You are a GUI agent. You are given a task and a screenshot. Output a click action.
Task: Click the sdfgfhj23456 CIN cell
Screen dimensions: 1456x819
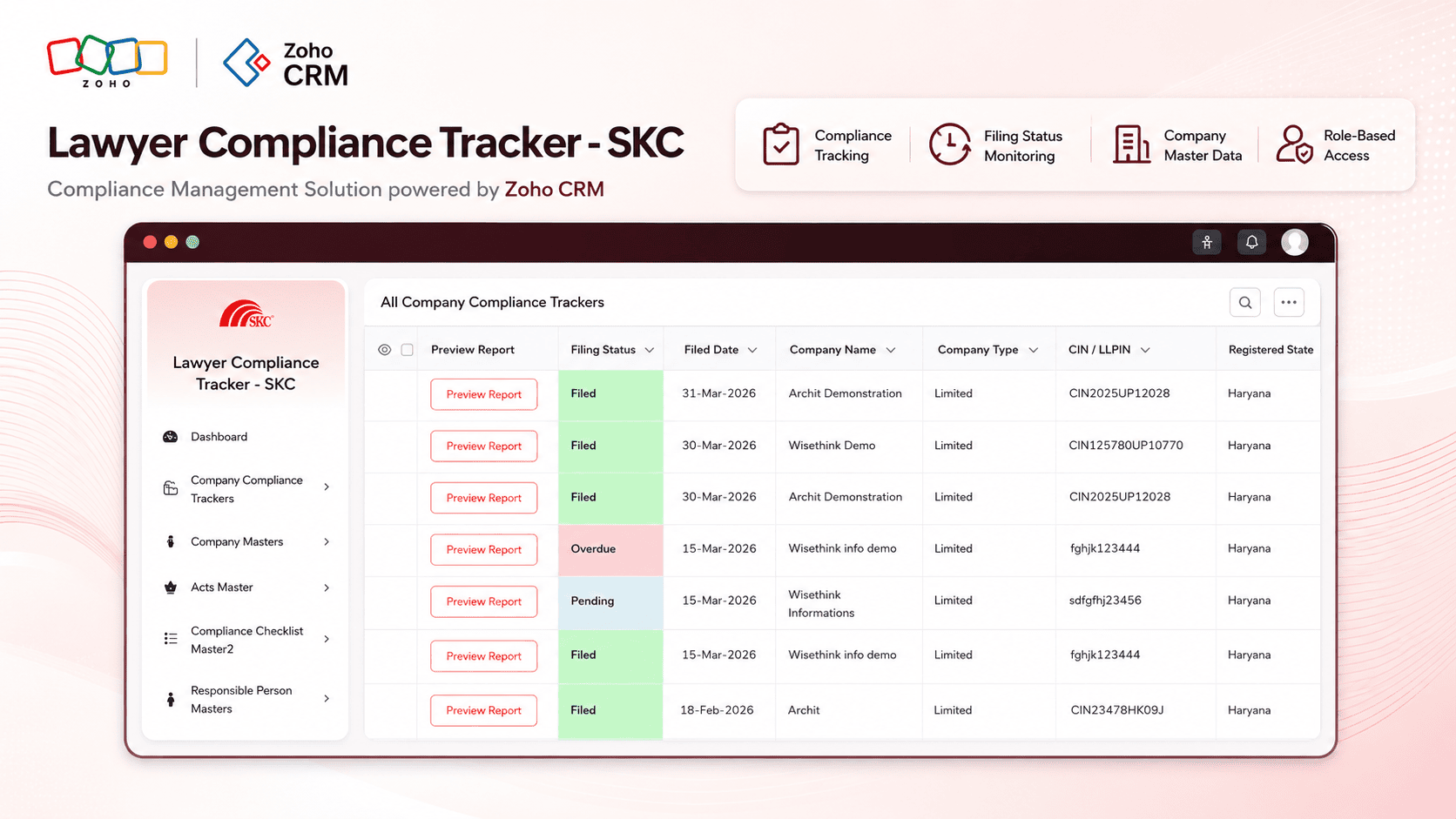click(1105, 601)
